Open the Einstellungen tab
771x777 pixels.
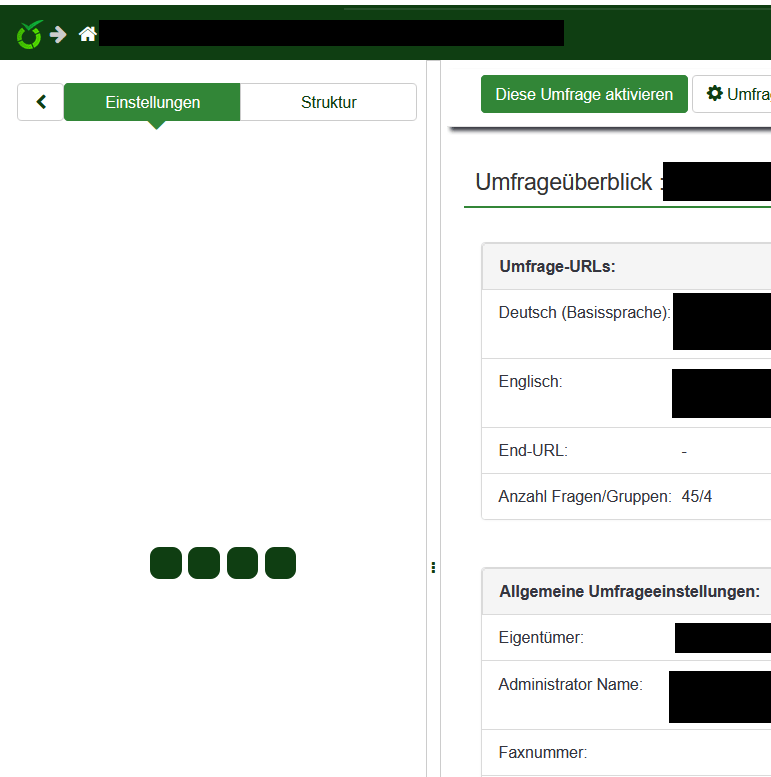point(152,102)
